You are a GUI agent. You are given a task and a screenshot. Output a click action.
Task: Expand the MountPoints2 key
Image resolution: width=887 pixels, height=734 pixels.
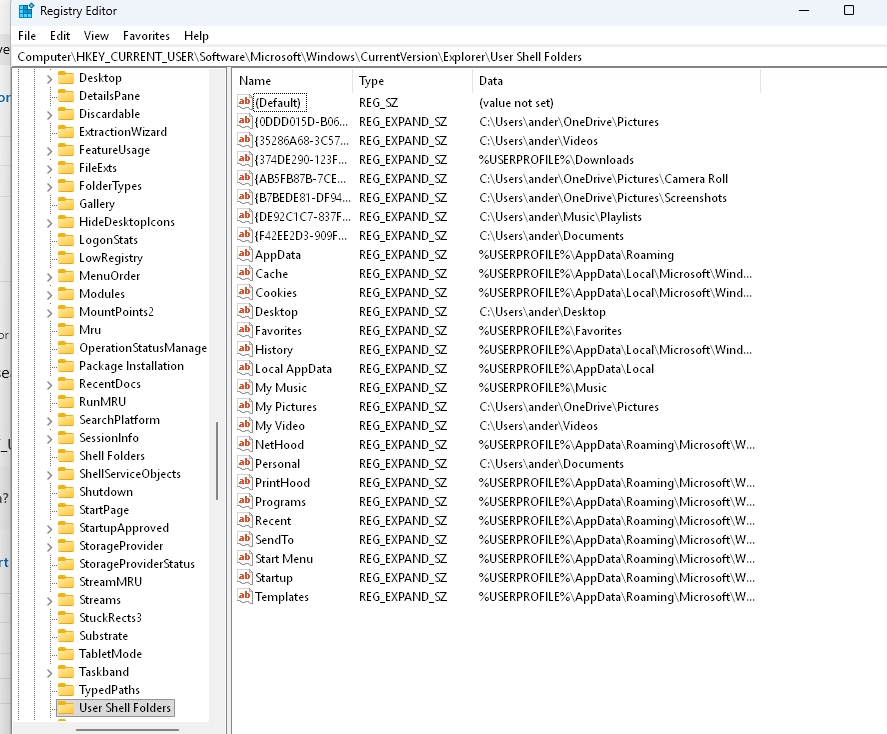(49, 313)
